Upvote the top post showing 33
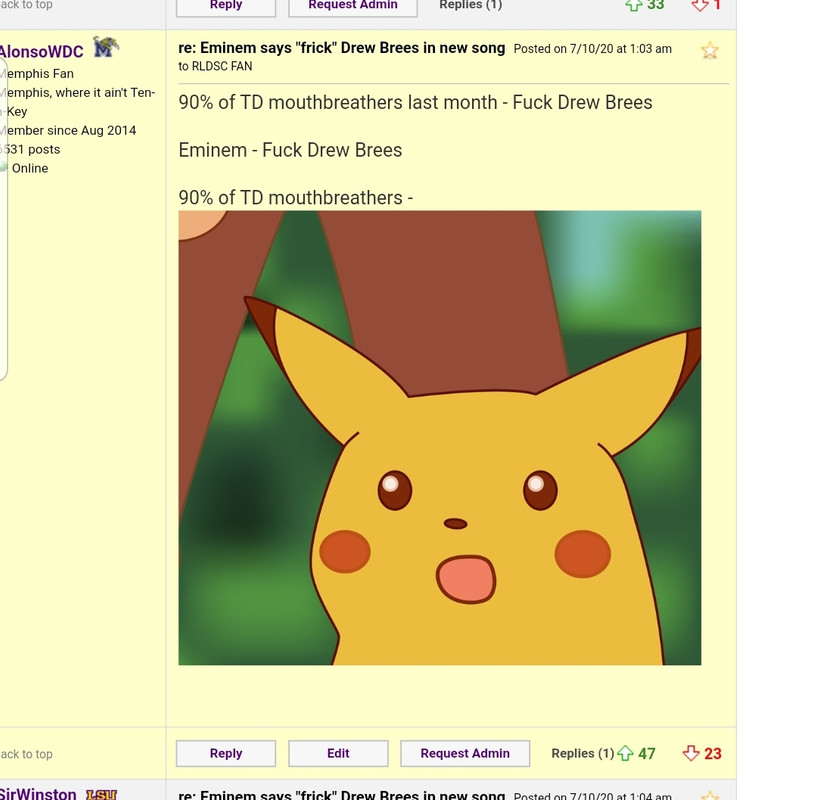 [634, 5]
